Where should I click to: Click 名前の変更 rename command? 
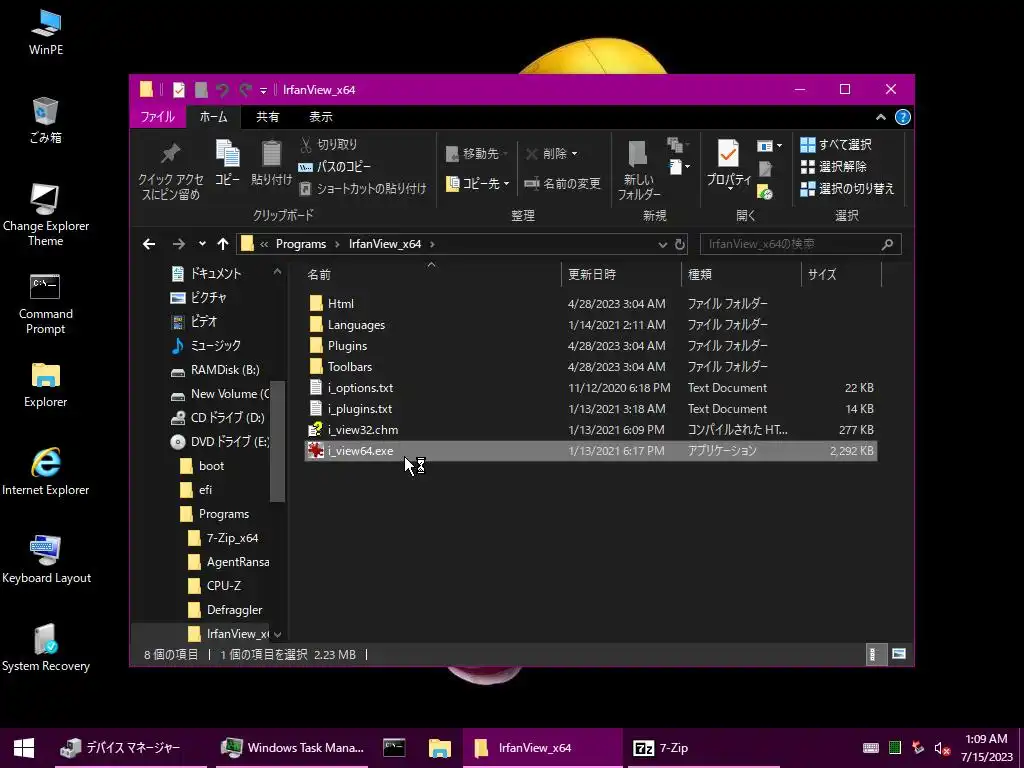(562, 184)
